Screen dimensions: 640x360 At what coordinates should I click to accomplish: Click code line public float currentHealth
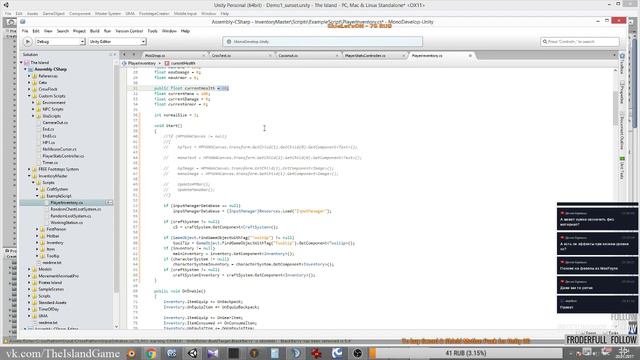pos(191,88)
